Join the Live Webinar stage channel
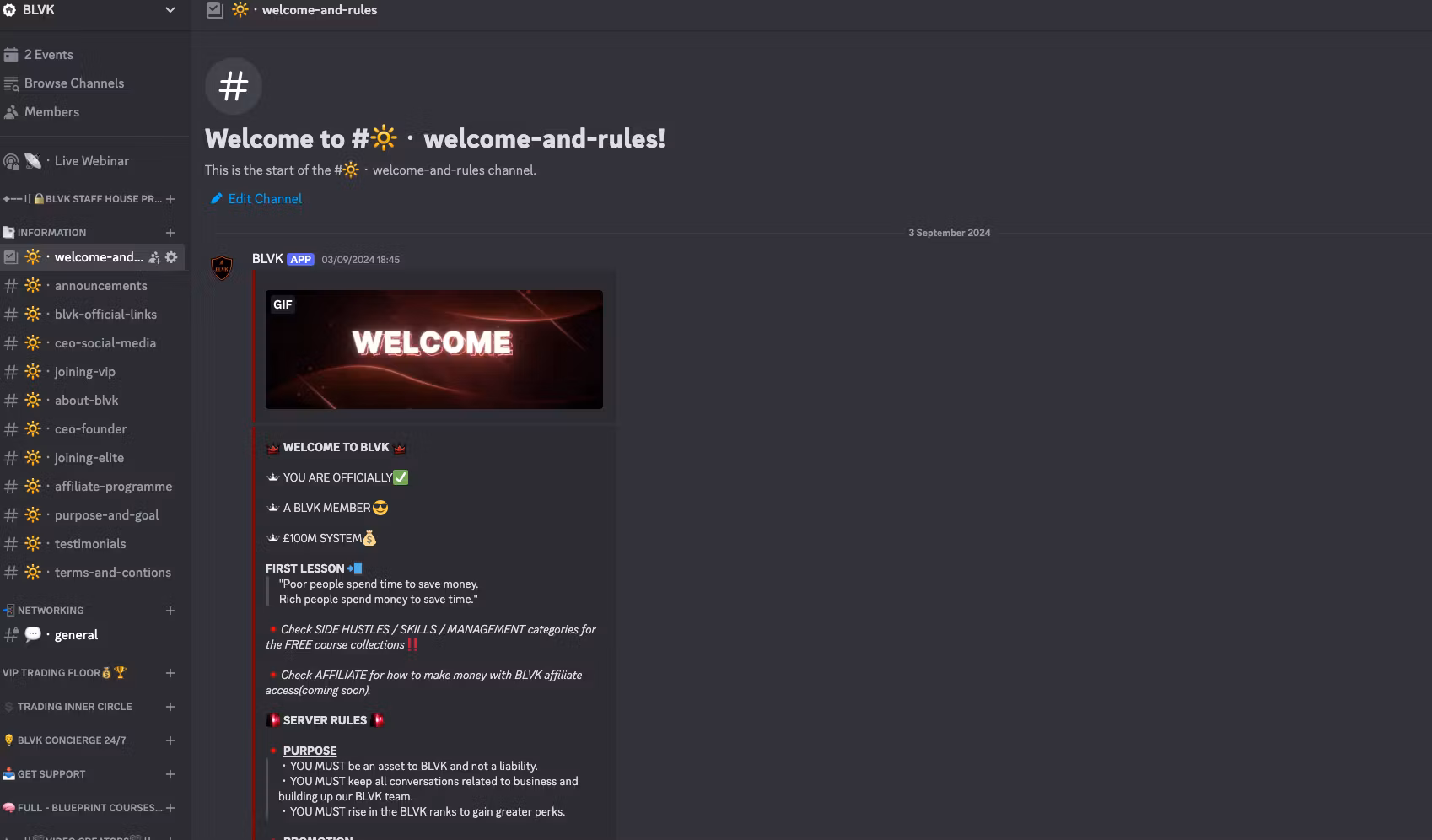 (92, 161)
